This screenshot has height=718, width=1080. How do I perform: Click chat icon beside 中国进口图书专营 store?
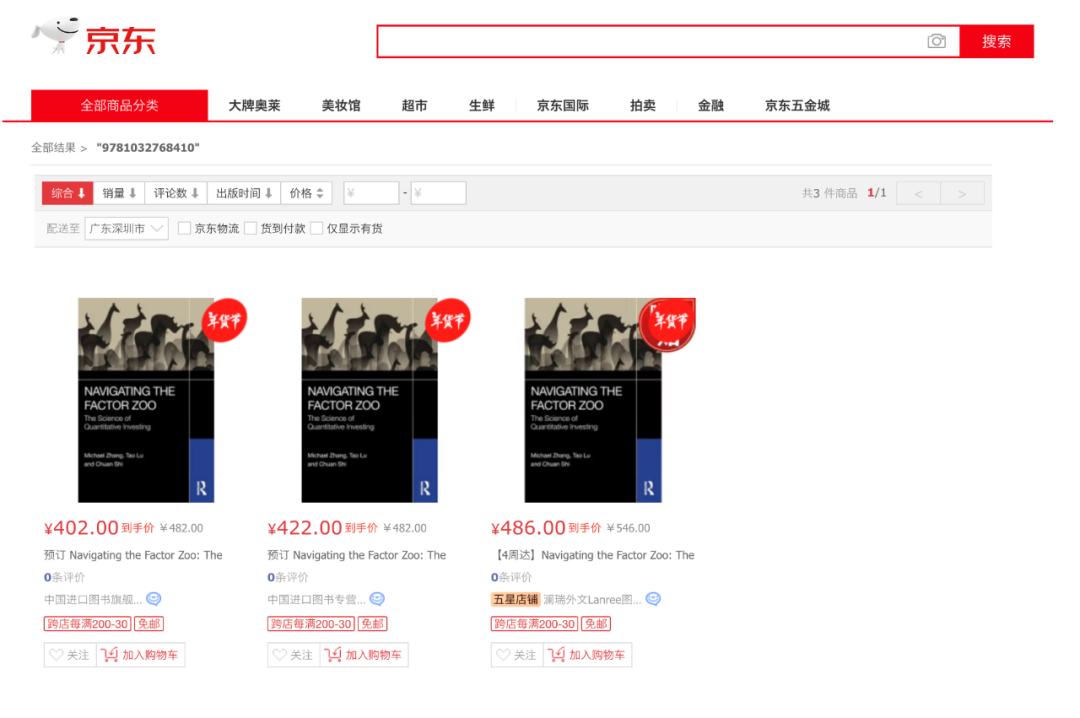[377, 599]
